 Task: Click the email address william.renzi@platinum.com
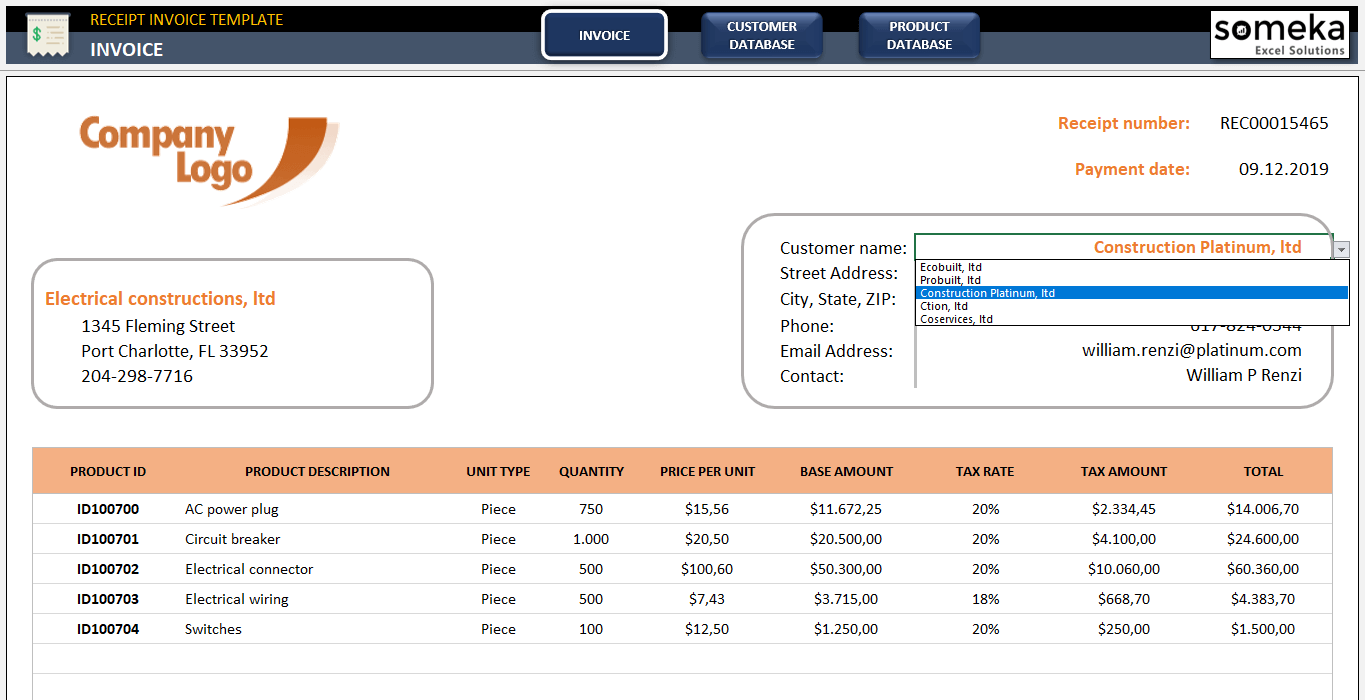click(x=1192, y=350)
